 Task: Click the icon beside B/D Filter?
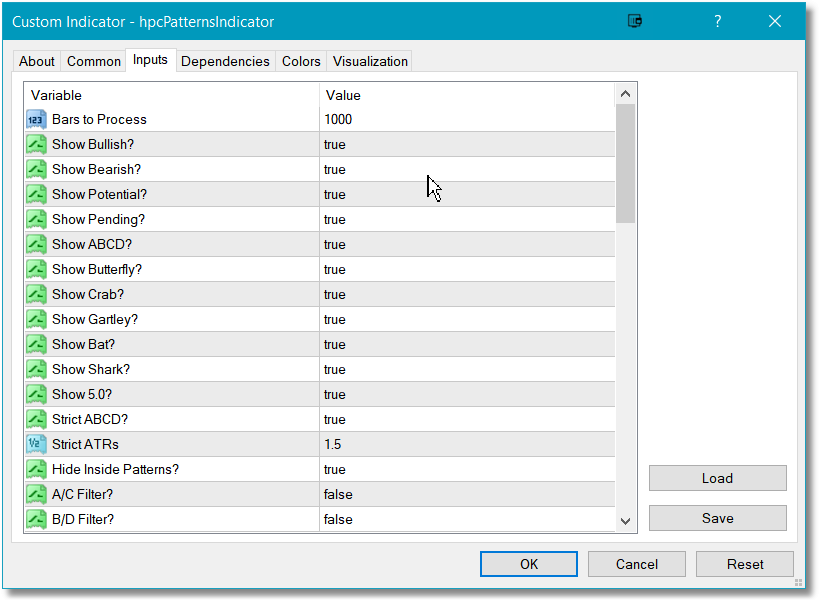click(x=36, y=519)
